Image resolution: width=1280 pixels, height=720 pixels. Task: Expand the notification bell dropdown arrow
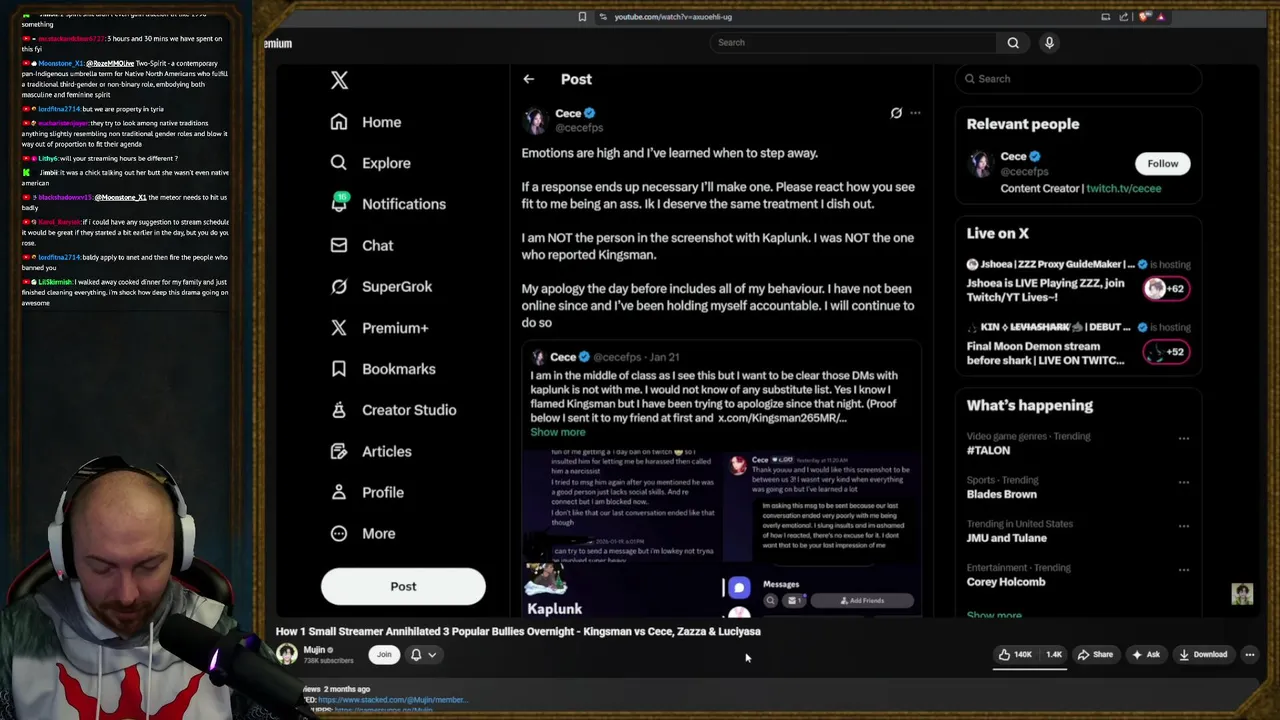[x=432, y=655]
